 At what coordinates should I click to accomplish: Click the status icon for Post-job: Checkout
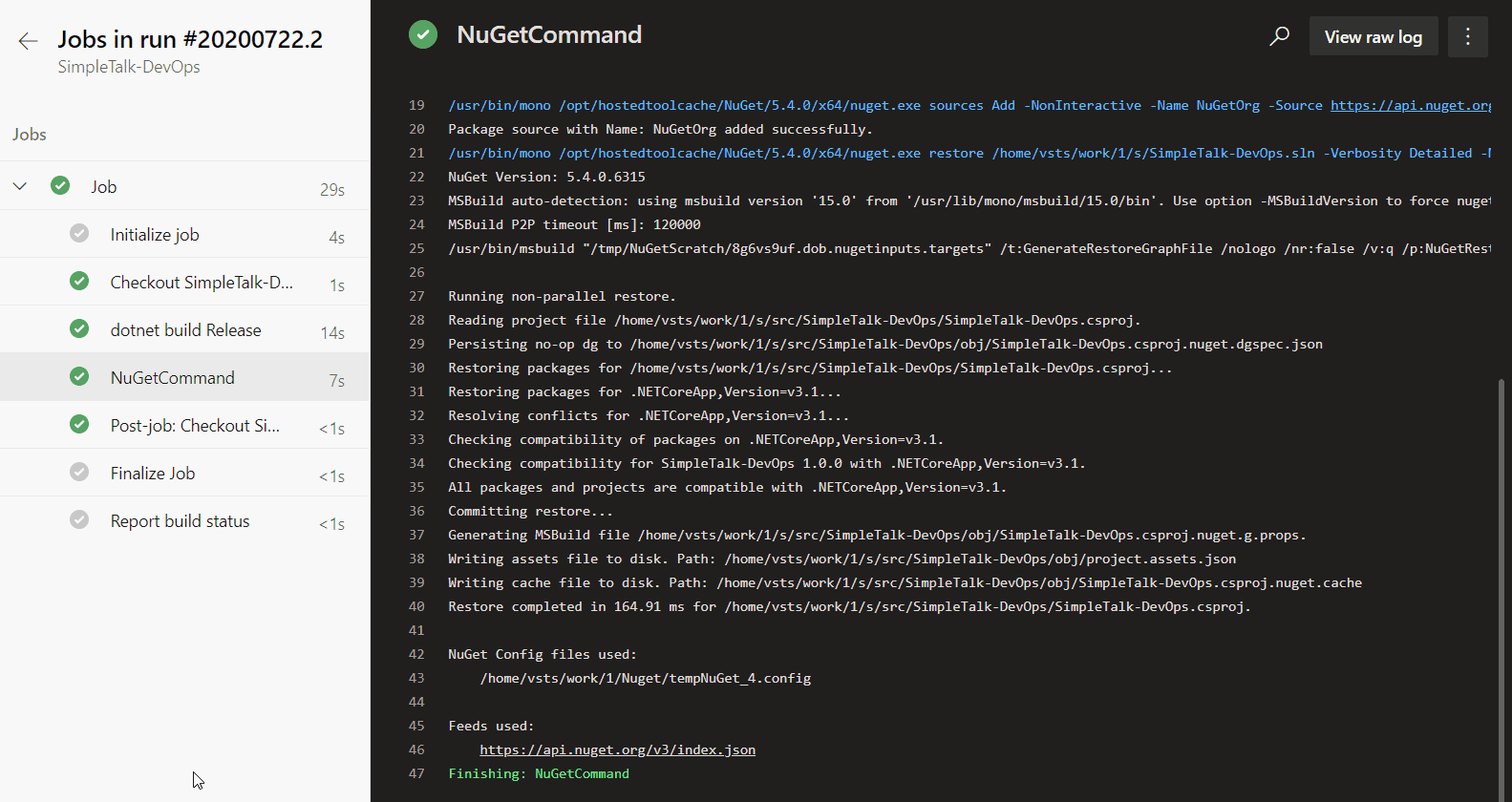(79, 424)
